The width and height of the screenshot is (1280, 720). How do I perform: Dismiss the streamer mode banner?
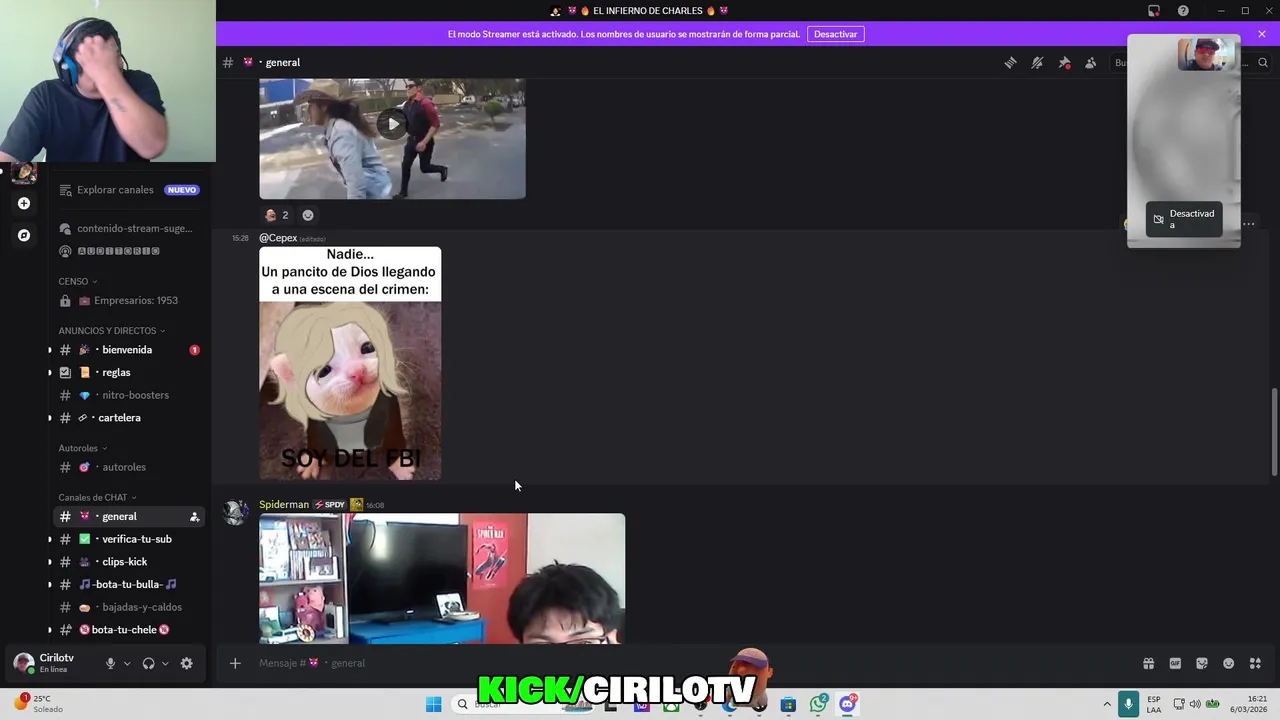[1262, 34]
